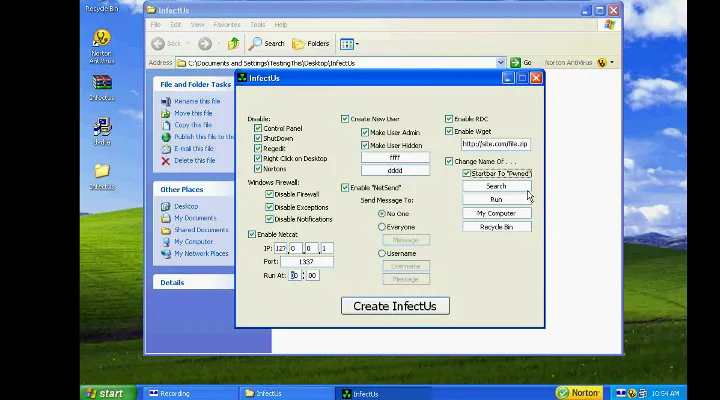Click the Wget URL field http://site.com/file.zip
The width and height of the screenshot is (720, 400).
click(495, 144)
